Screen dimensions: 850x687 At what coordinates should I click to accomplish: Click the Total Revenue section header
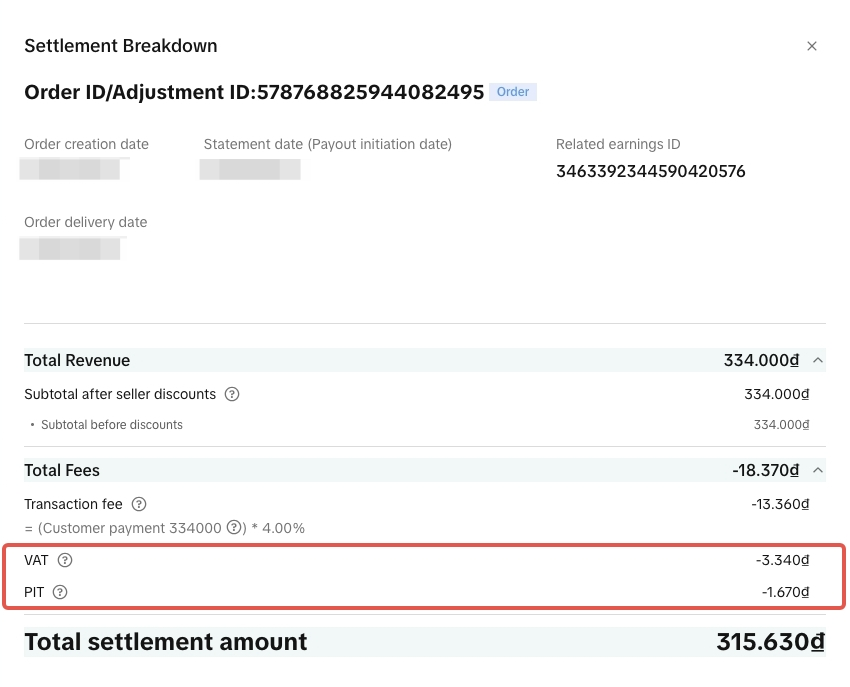pyautogui.click(x=77, y=360)
